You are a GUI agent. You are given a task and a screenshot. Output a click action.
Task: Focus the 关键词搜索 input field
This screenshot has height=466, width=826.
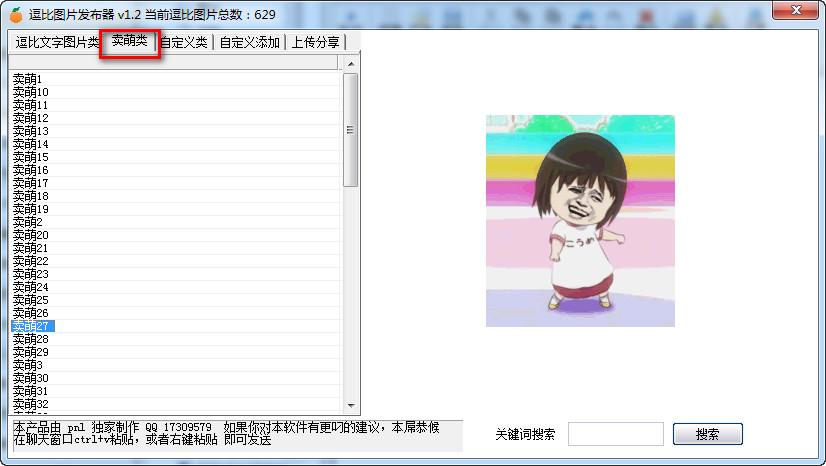pos(615,434)
